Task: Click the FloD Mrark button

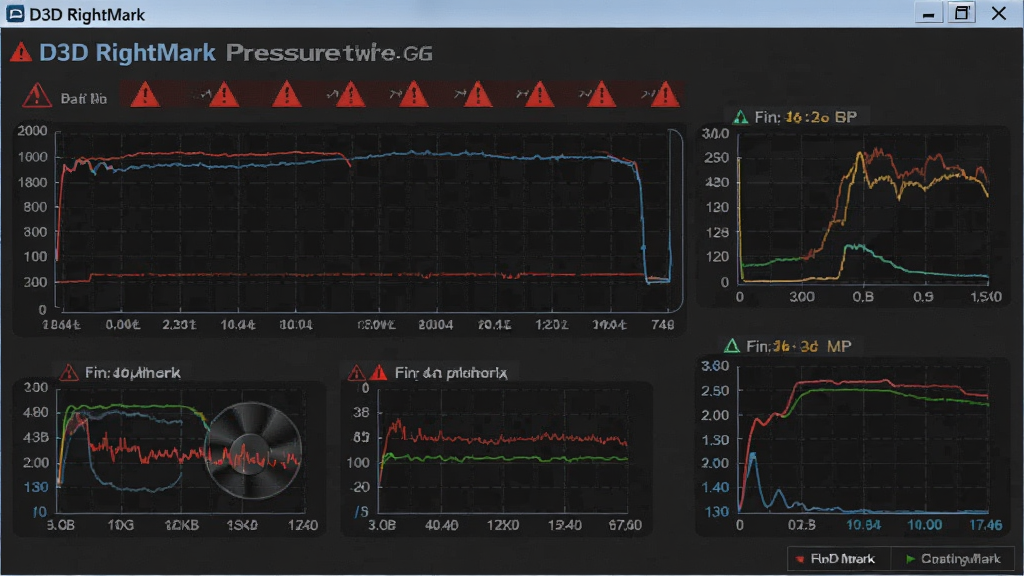Action: click(839, 559)
